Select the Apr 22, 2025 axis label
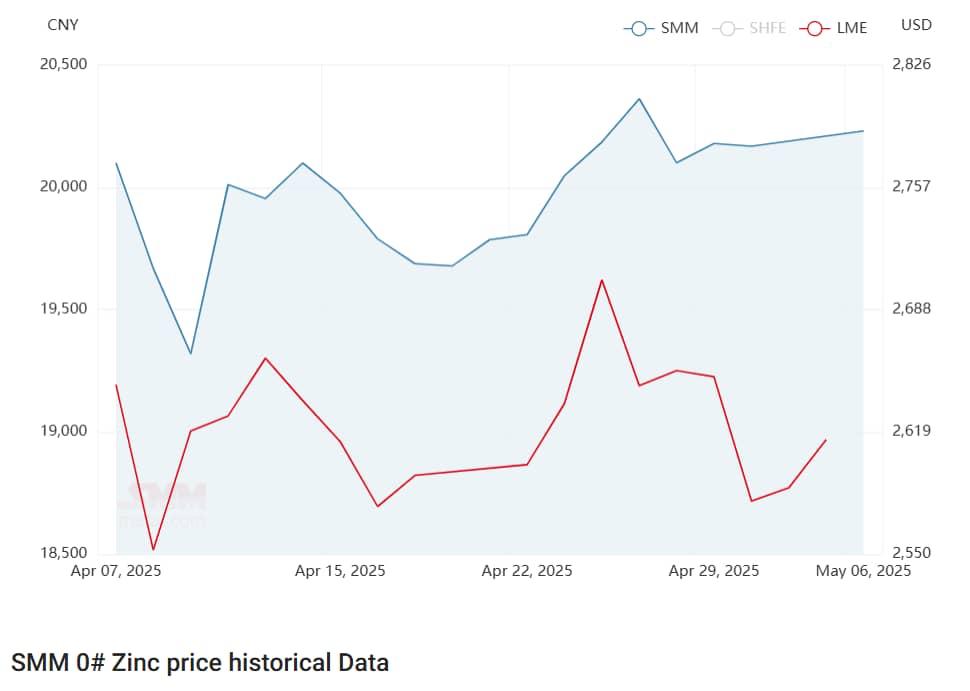Viewport: 970px width, 691px height. pyautogui.click(x=527, y=571)
